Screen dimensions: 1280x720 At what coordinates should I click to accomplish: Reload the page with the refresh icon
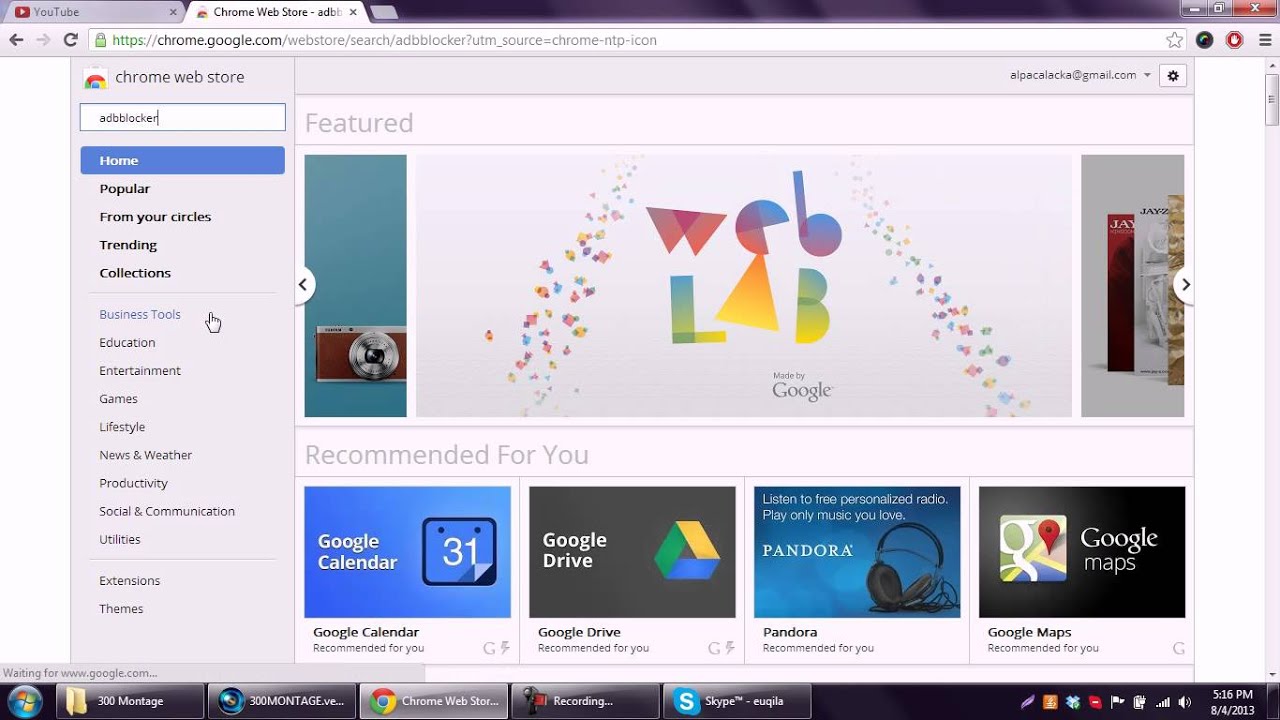70,40
